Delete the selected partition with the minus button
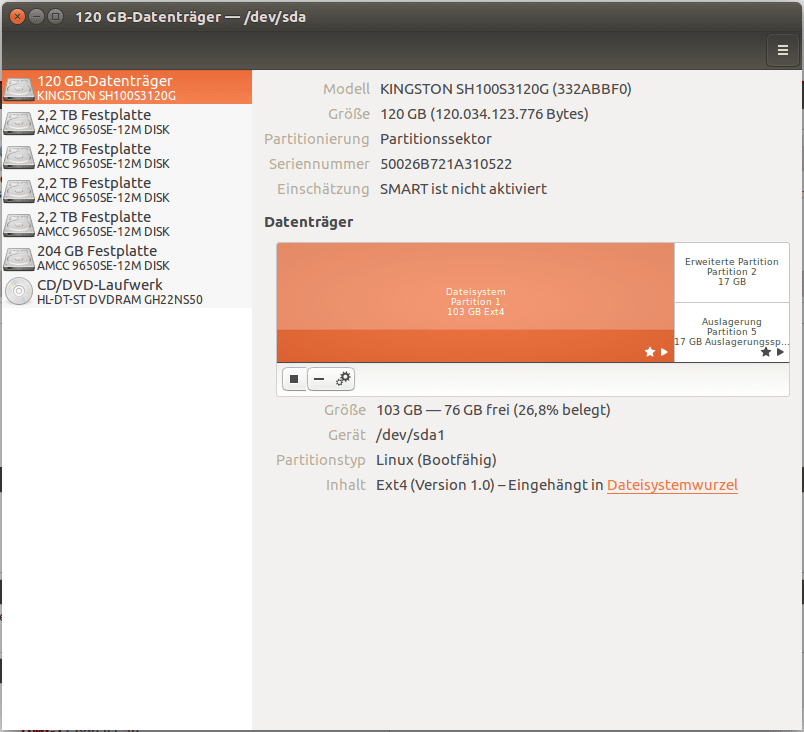Image resolution: width=804 pixels, height=732 pixels. pos(319,379)
